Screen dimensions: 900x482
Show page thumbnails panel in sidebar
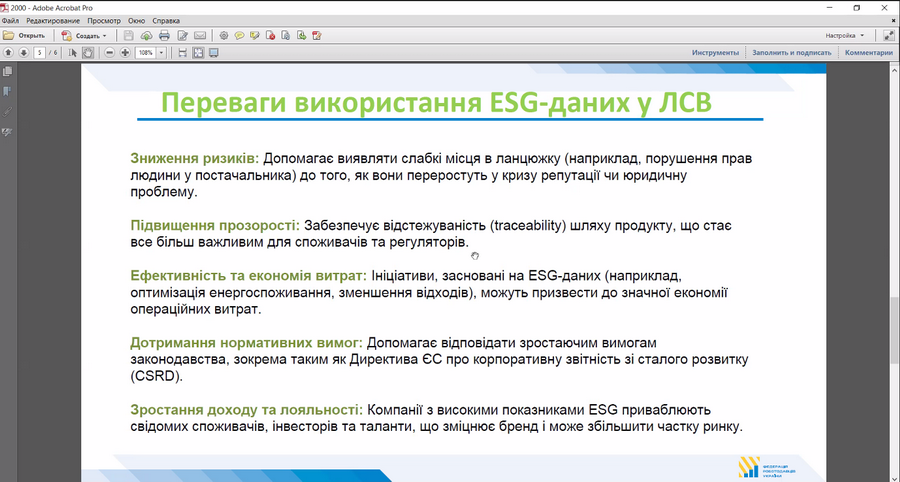coord(7,72)
